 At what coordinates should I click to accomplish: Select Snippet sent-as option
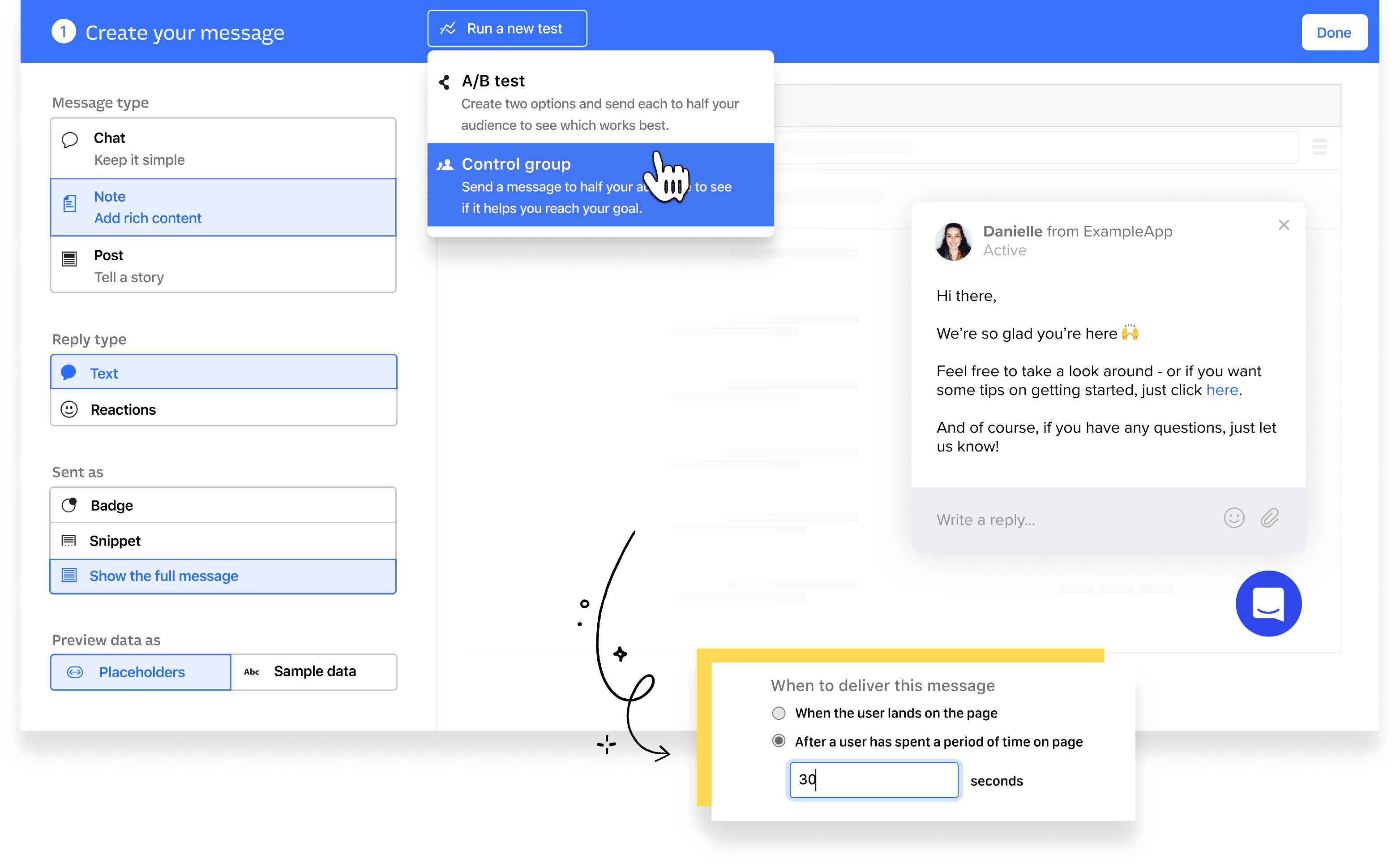(x=224, y=540)
